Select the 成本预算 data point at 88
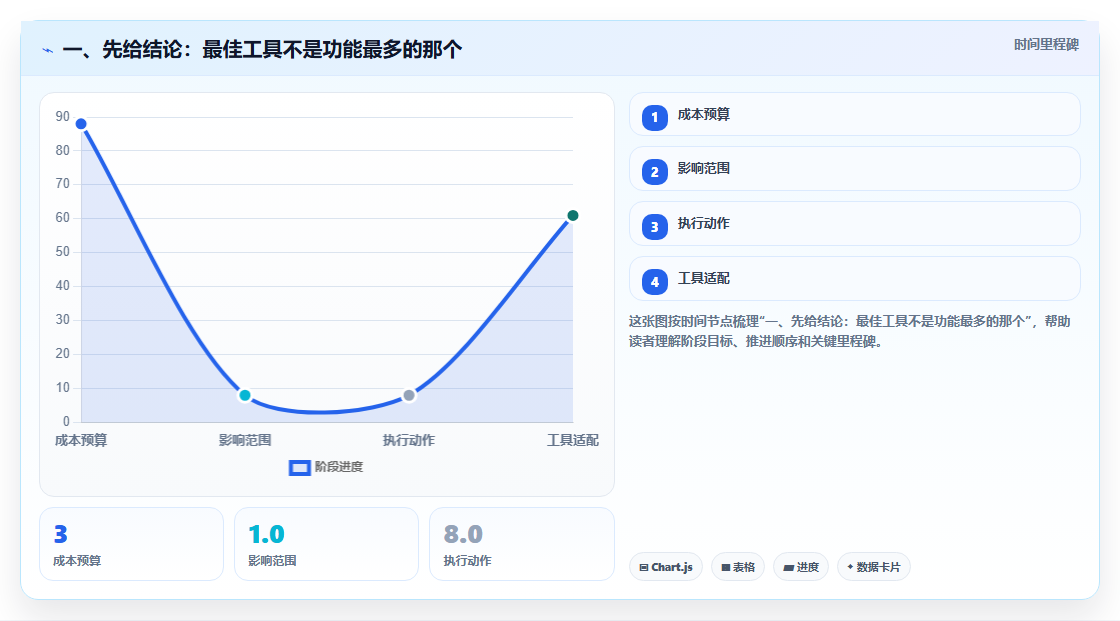1120x621 pixels. [81, 124]
